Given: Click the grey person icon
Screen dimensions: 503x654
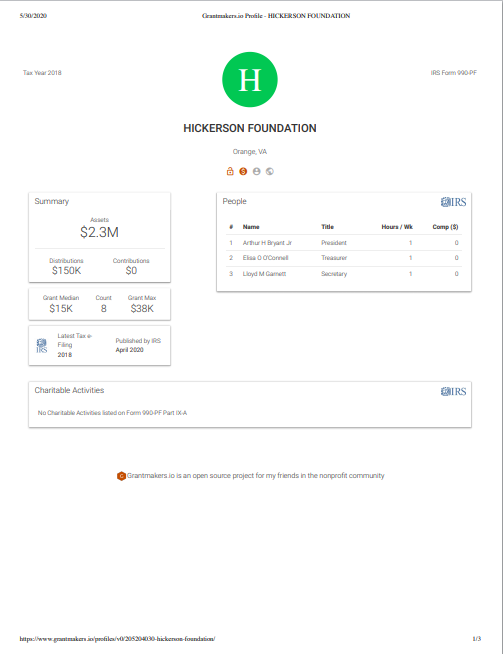Looking at the screenshot, I should (257, 171).
